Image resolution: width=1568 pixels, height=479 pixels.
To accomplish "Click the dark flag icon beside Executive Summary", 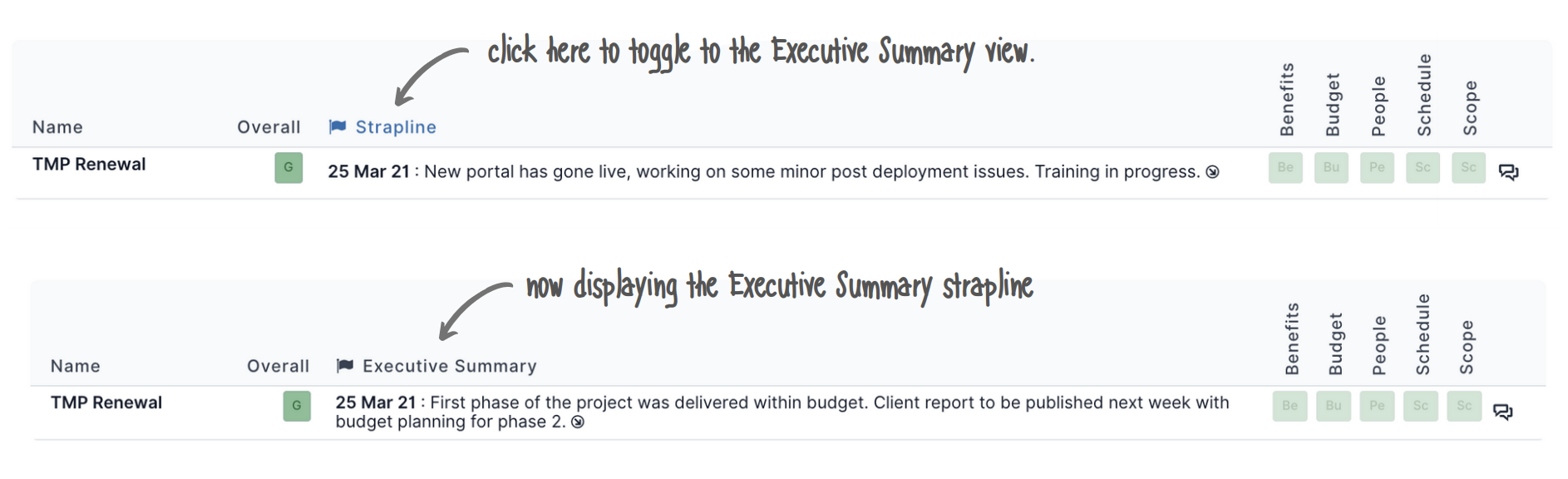I will pyautogui.click(x=345, y=365).
